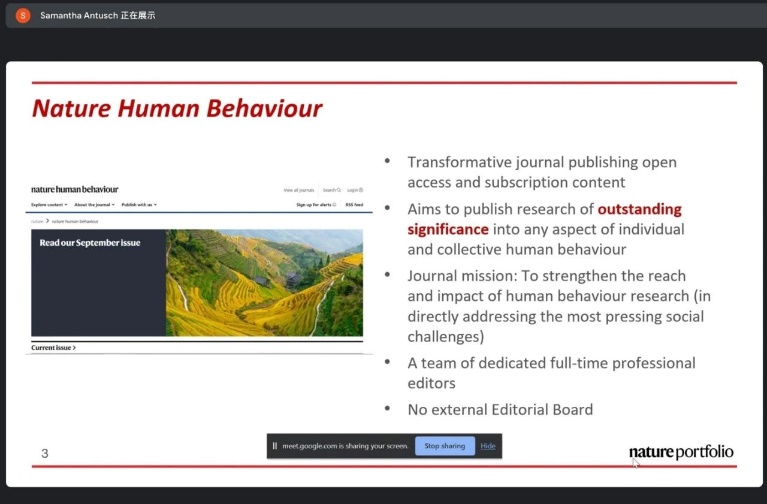Click the bold outstanding significance text
This screenshot has height=504, width=767.
(x=544, y=219)
